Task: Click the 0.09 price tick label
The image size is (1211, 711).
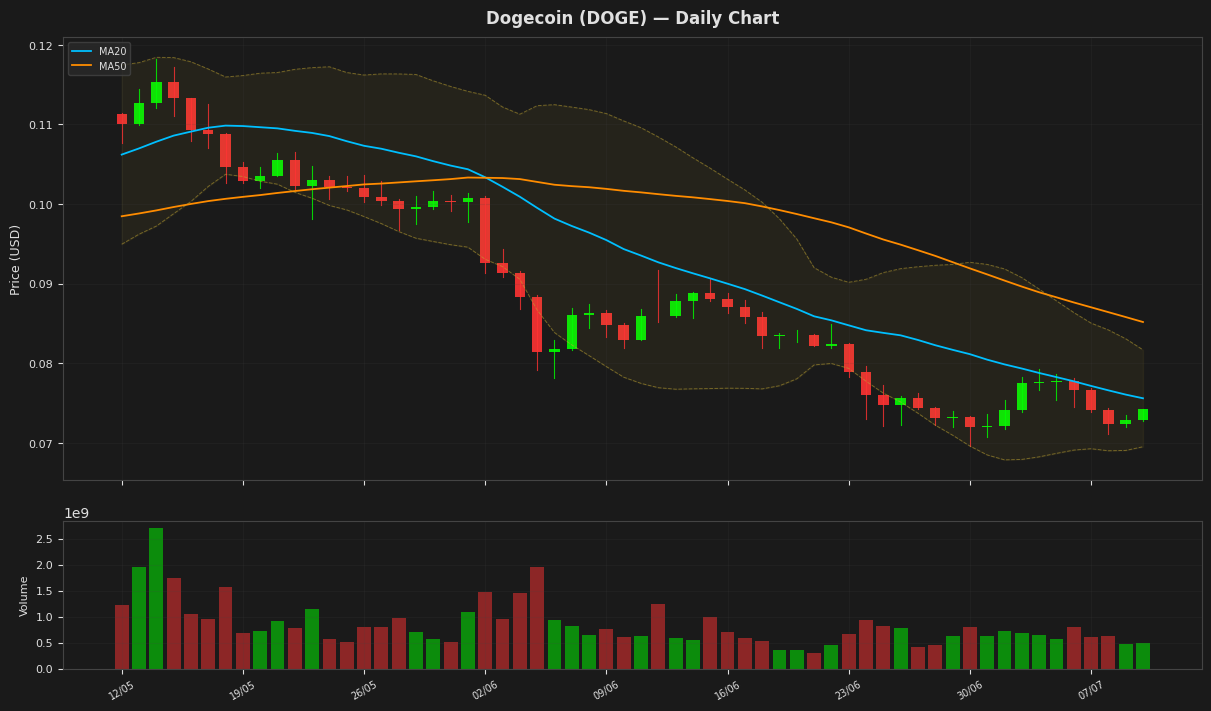Action: [41, 285]
